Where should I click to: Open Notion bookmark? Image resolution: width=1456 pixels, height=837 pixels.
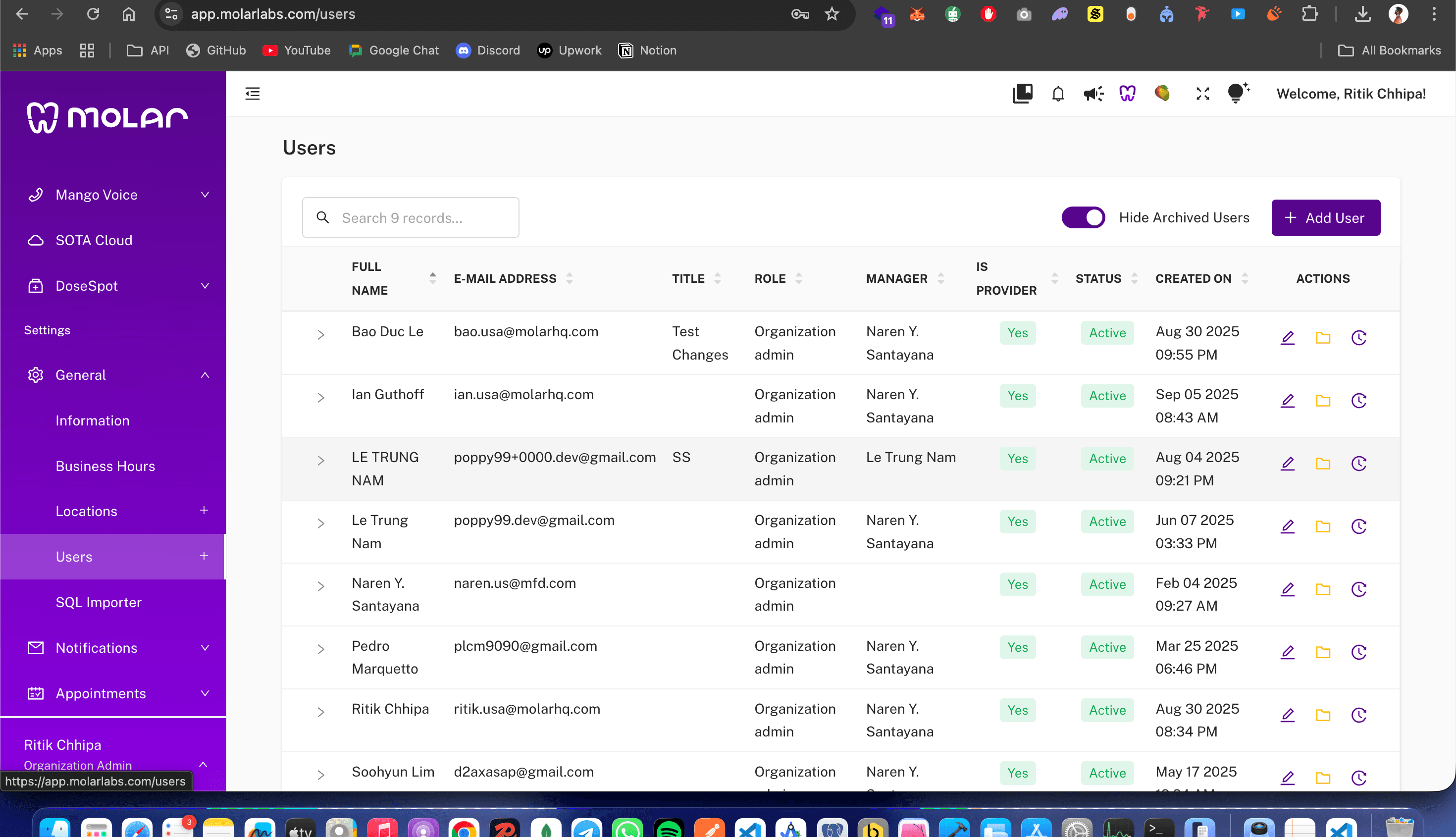pos(647,51)
